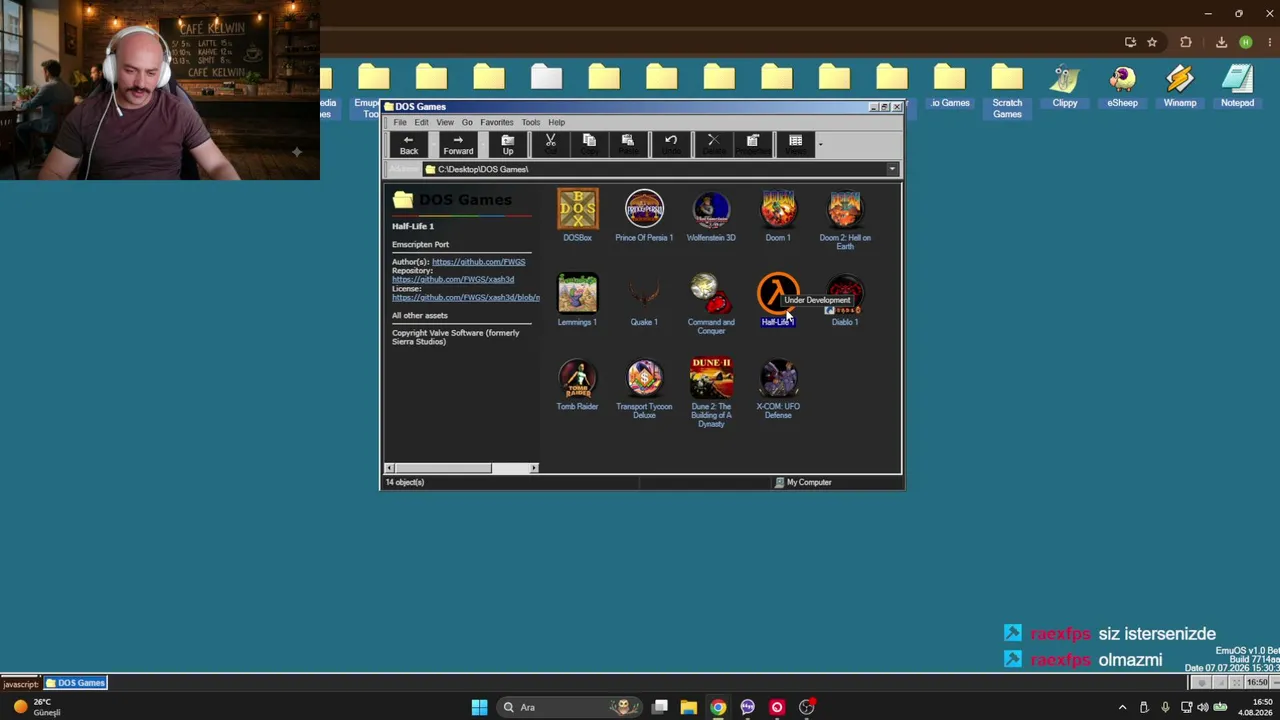Launch Command and Conquer
The image size is (1280, 720).
(x=711, y=293)
